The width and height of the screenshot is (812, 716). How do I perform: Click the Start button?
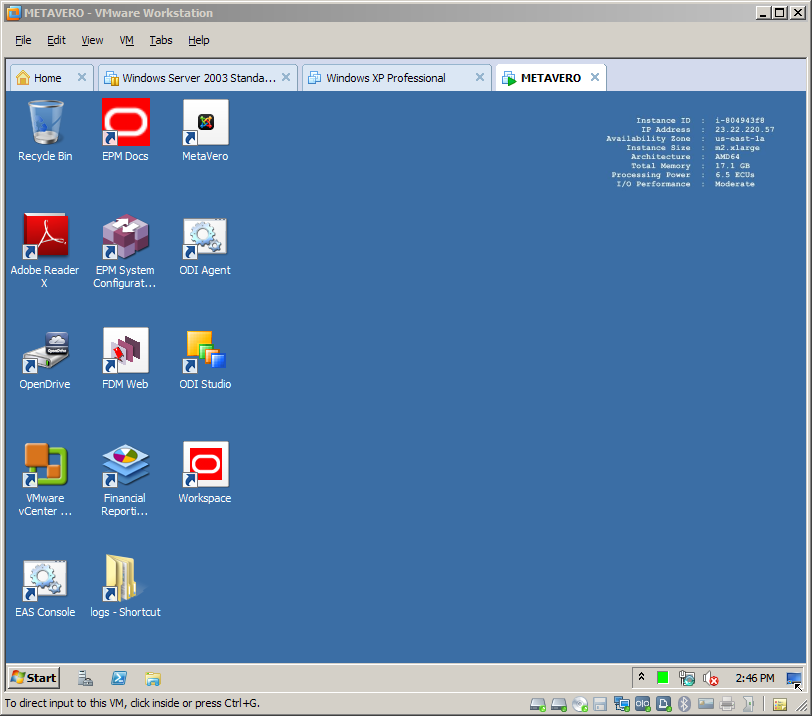click(34, 677)
